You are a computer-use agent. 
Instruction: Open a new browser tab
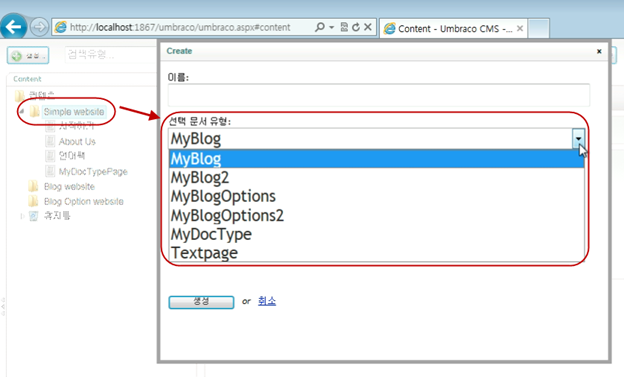tap(539, 28)
